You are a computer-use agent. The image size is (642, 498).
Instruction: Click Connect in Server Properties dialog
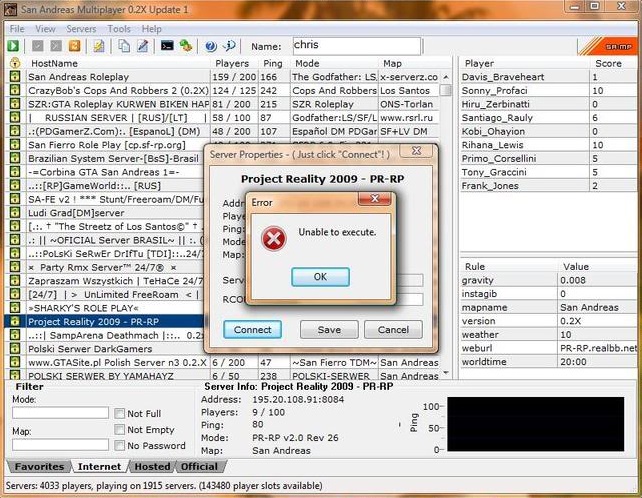click(x=252, y=330)
